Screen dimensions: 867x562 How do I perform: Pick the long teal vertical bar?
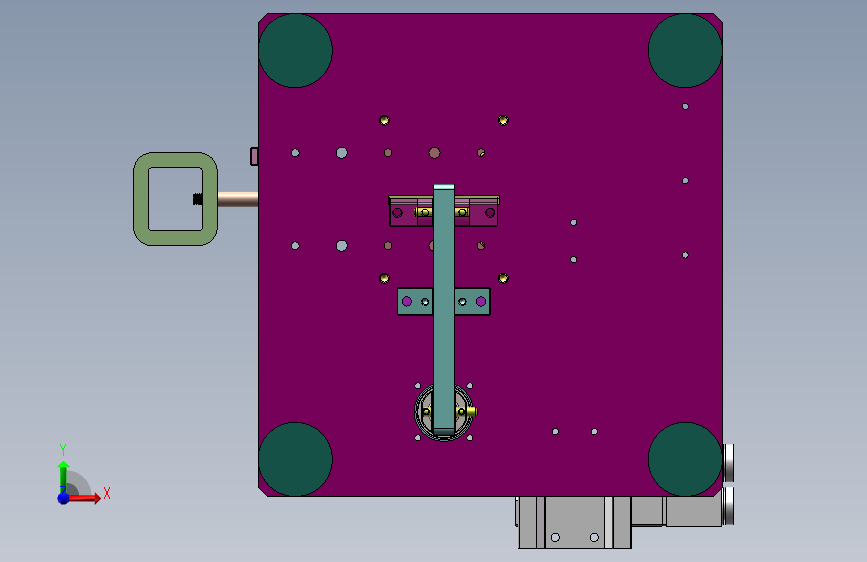[444, 310]
